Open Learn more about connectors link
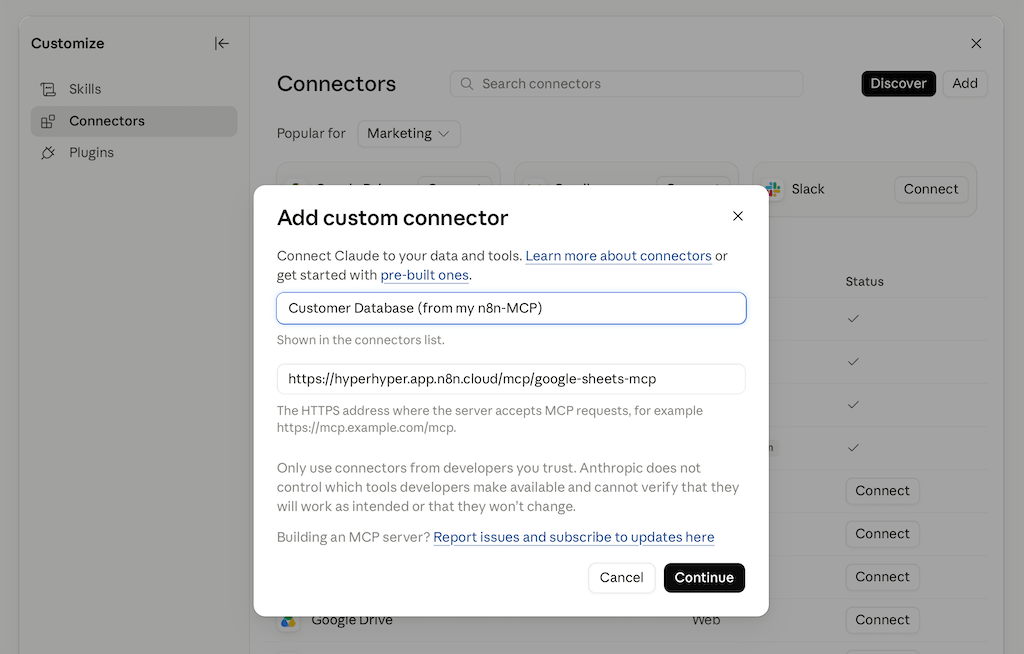 pyautogui.click(x=618, y=256)
